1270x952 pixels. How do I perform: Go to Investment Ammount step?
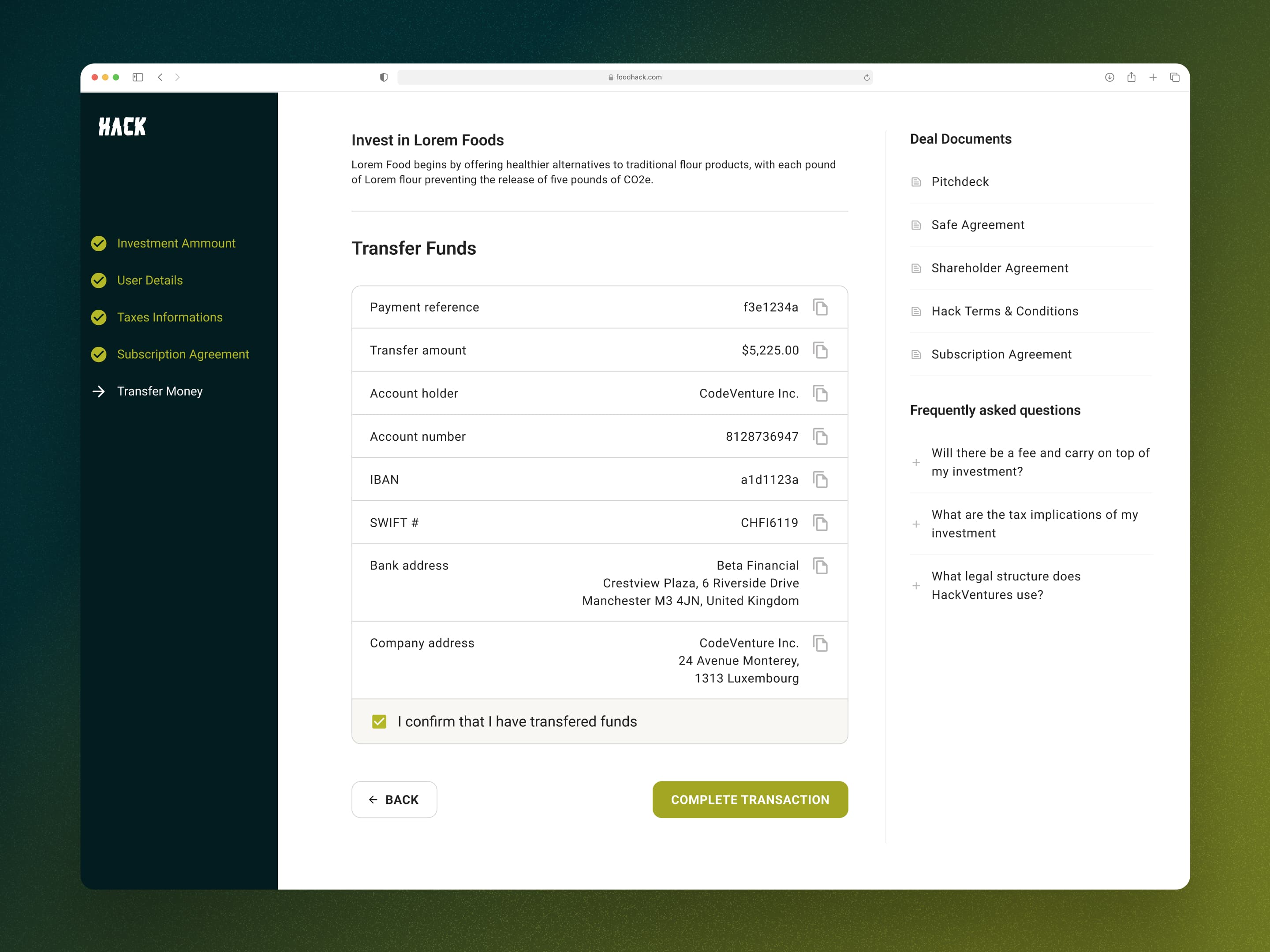coord(176,243)
